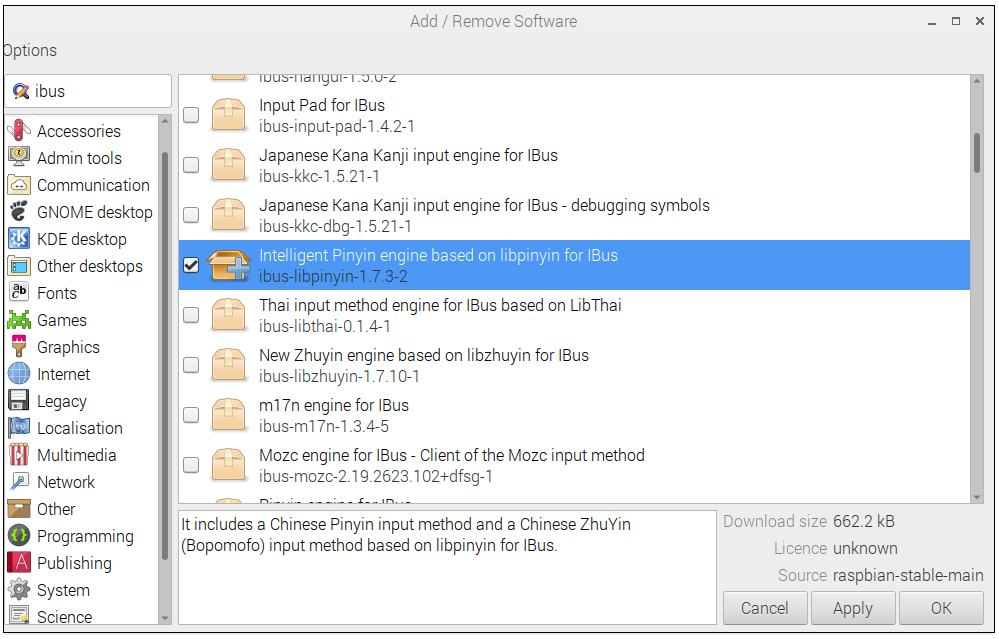Click the ibus search input field
Screen dimensions: 999x639
click(x=89, y=91)
